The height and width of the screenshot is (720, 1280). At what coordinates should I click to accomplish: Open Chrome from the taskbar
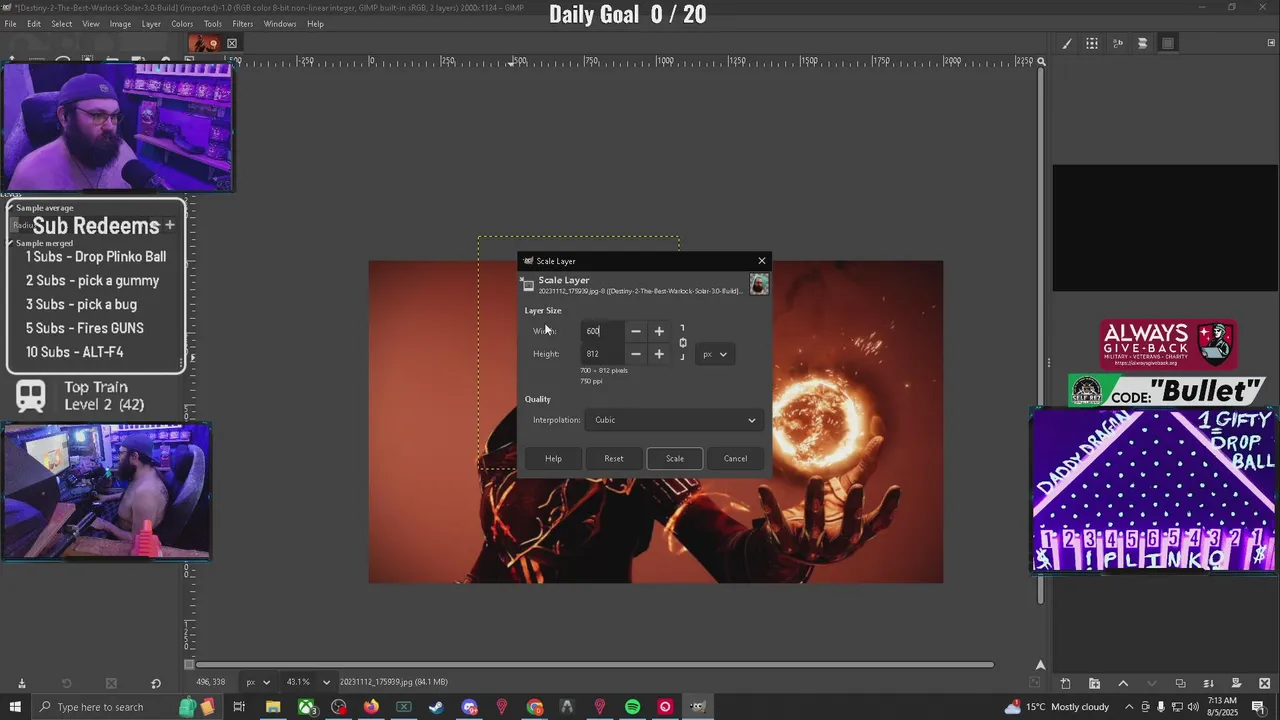coord(535,707)
